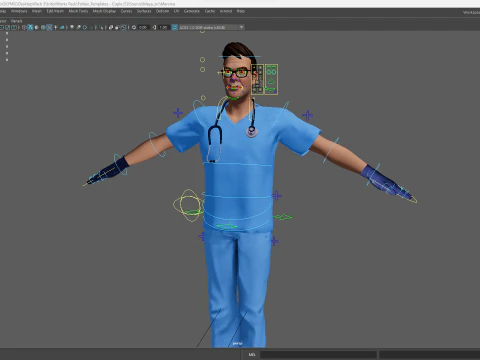Toggle the Motion Blur icon

(x=78, y=27)
